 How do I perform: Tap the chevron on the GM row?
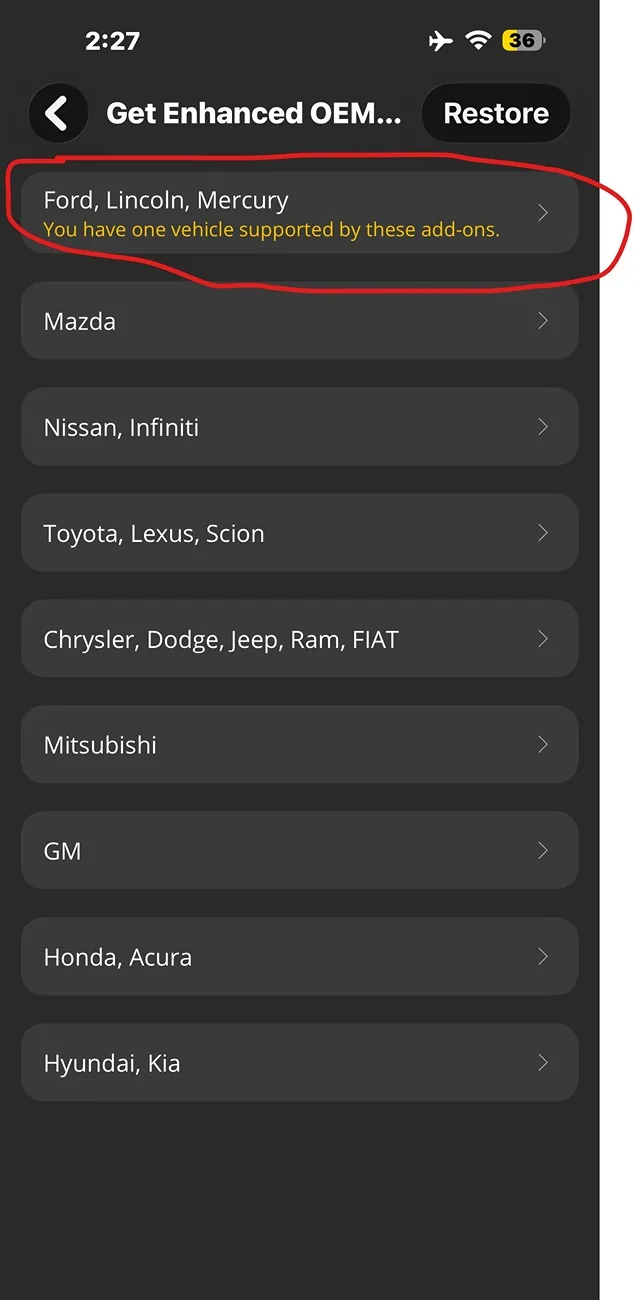click(x=543, y=851)
